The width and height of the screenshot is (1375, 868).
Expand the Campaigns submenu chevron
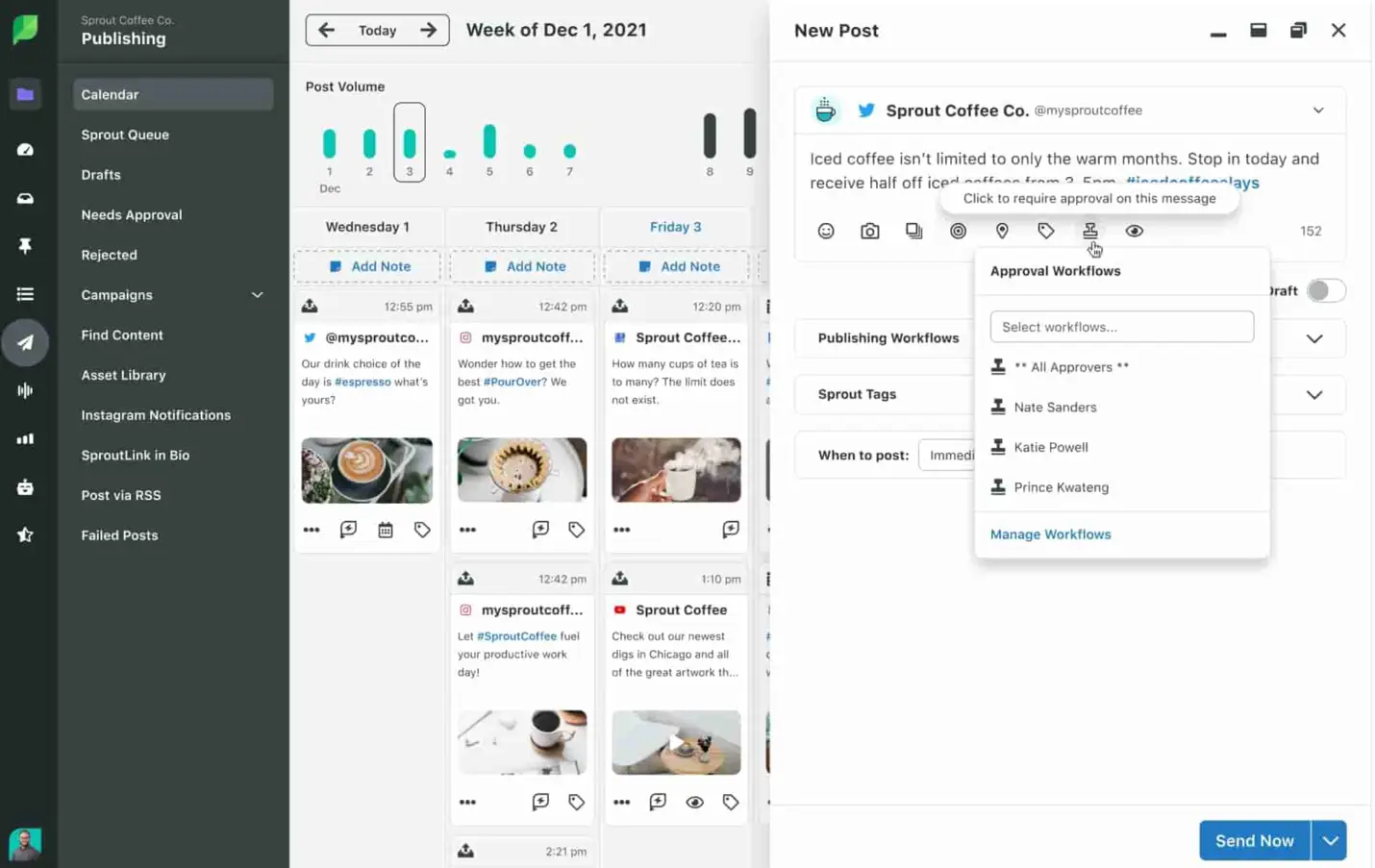(x=258, y=295)
